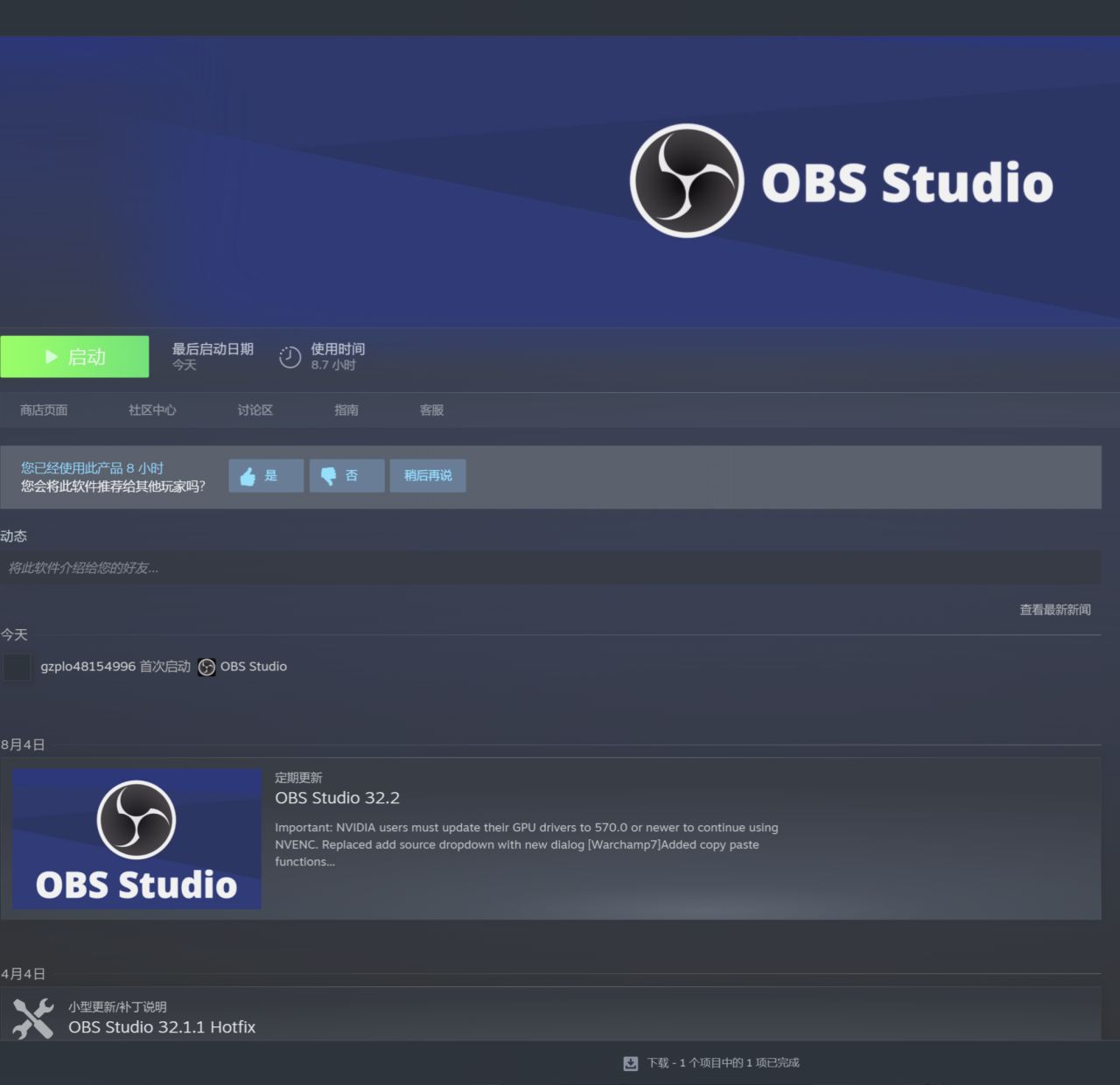Click the gzplo48154996 username in activity
Image resolution: width=1120 pixels, height=1085 pixels.
88,667
